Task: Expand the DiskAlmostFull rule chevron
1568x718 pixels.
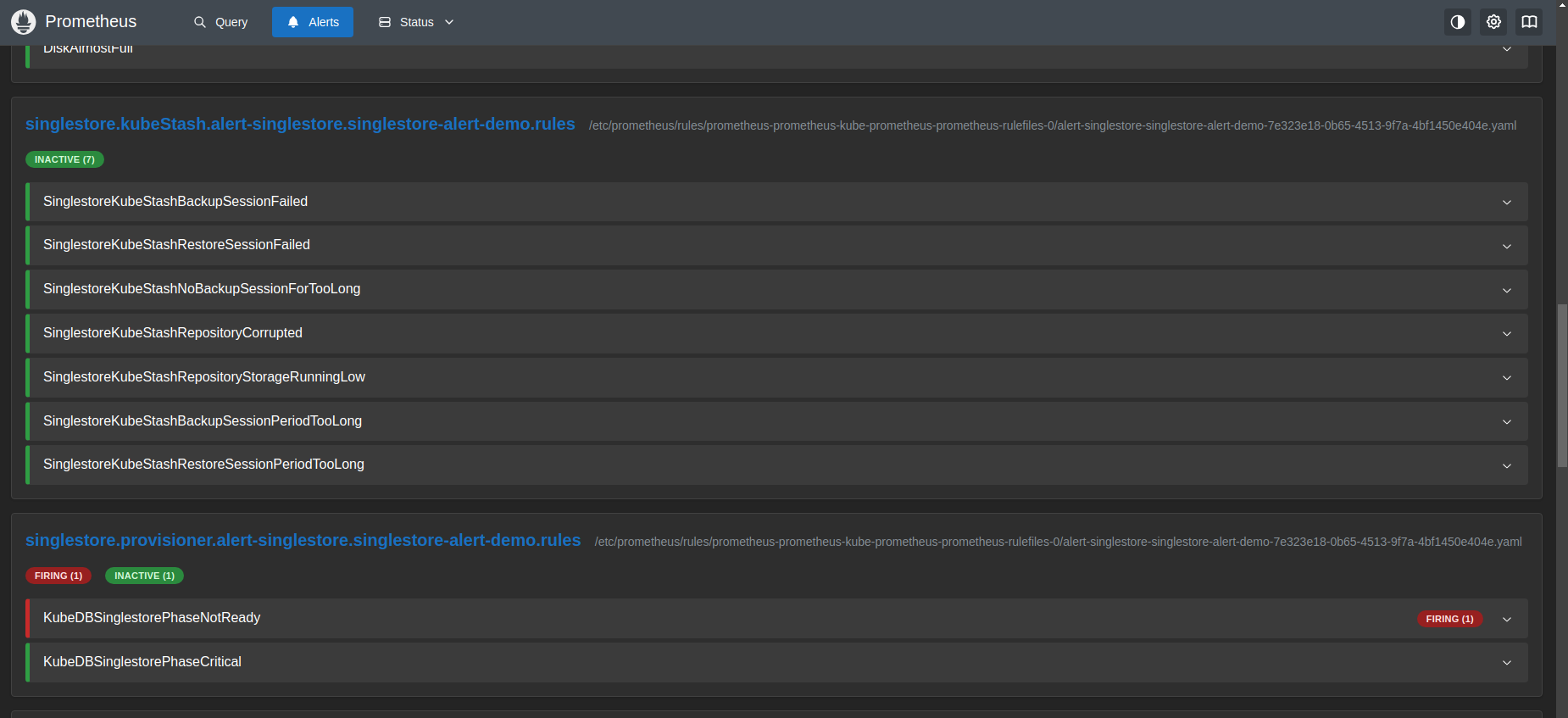Action: click(1507, 49)
